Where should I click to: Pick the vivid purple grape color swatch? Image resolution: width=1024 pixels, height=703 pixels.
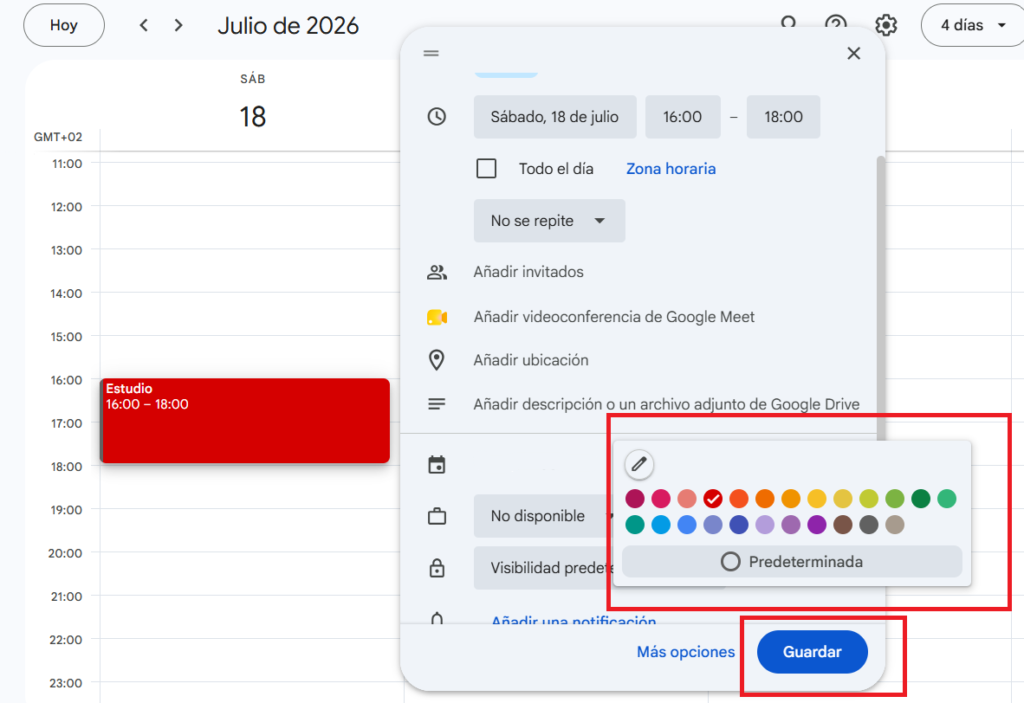coord(816,525)
